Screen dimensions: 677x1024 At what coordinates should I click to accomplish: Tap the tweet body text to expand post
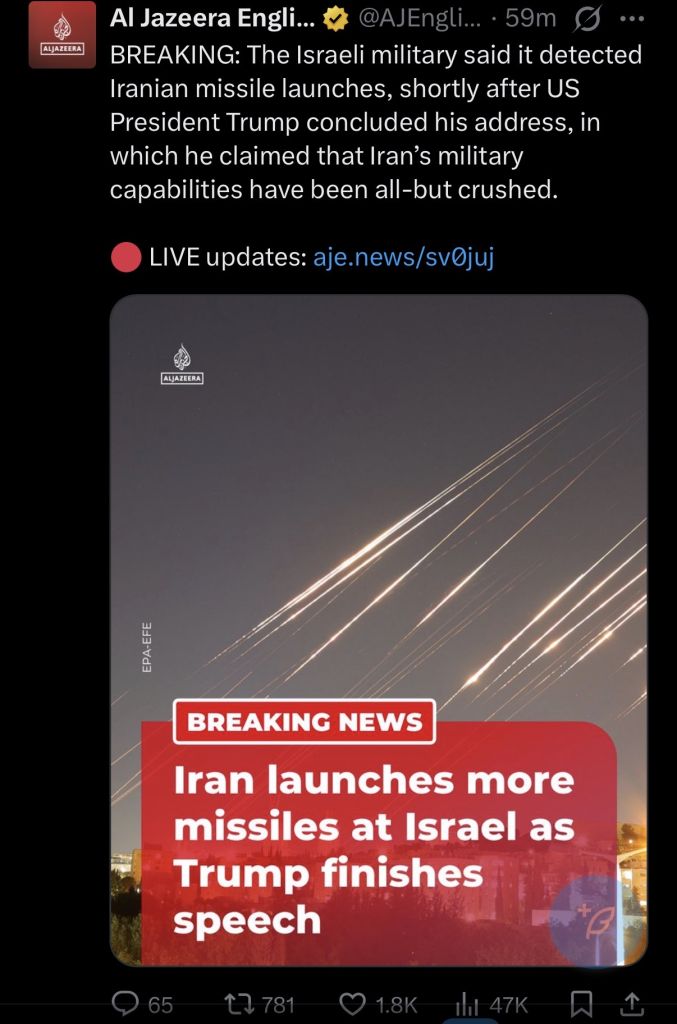[x=375, y=122]
